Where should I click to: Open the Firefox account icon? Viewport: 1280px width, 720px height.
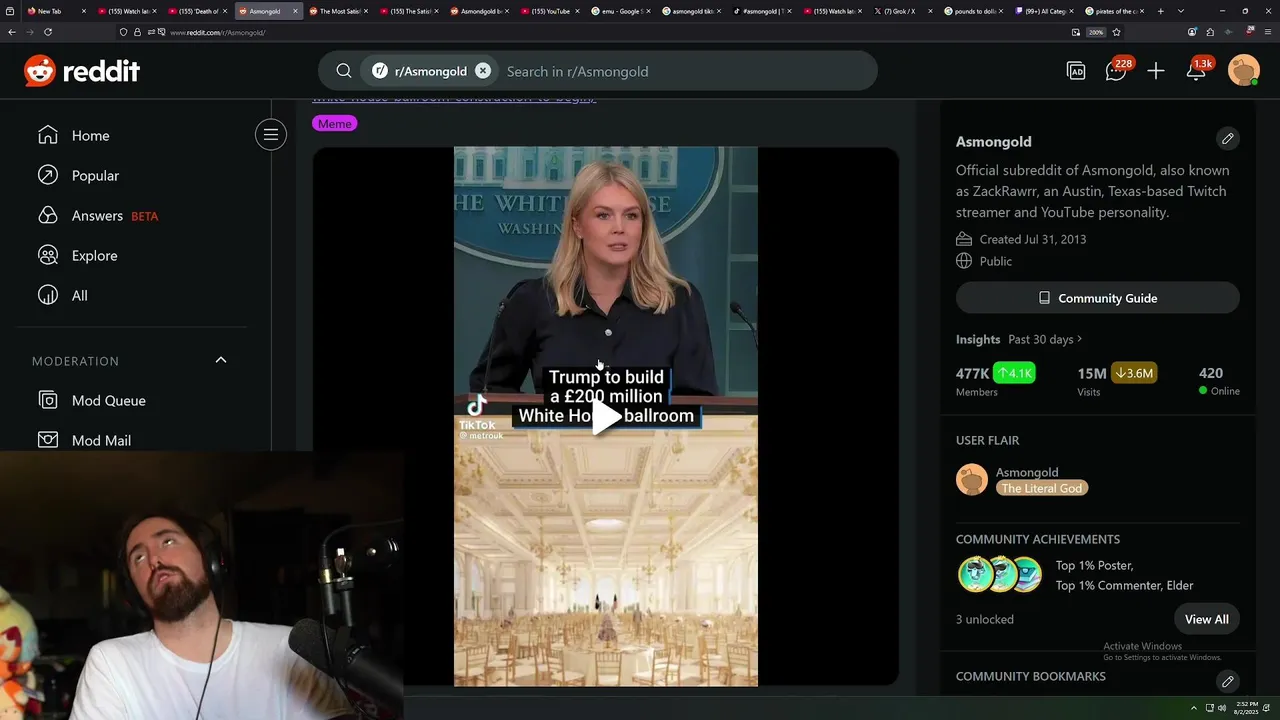click(1192, 32)
